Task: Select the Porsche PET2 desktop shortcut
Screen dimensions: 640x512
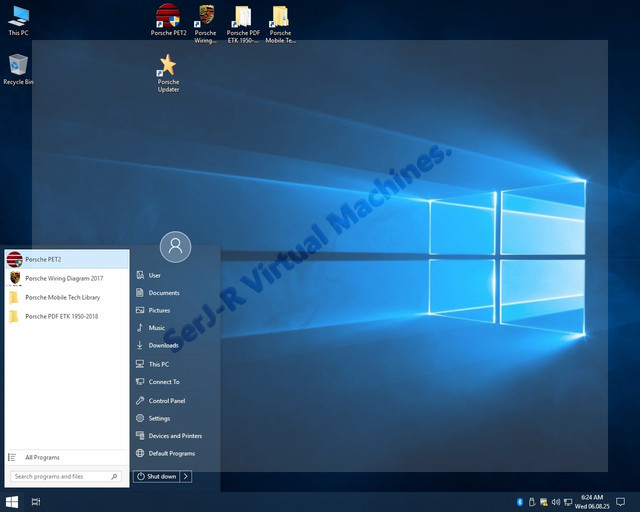Action: [x=168, y=20]
